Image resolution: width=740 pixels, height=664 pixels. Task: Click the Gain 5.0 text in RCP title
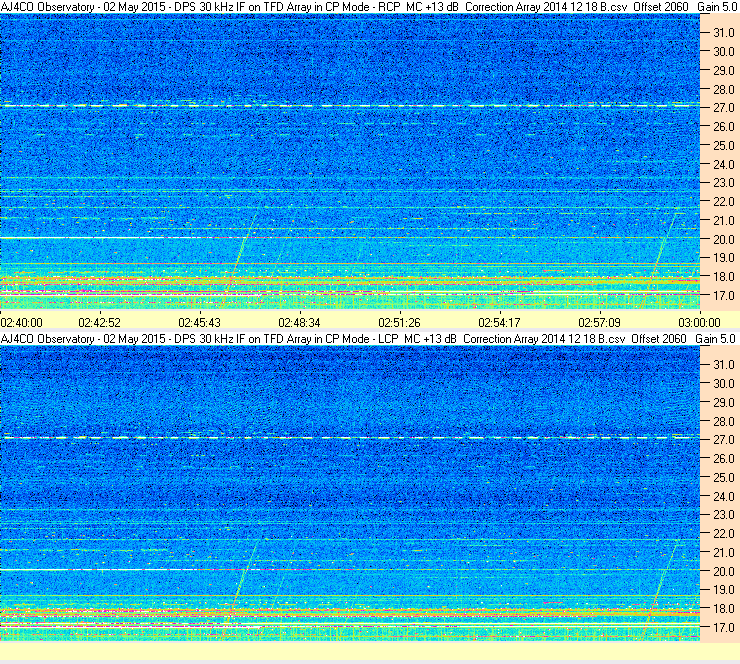[x=716, y=7]
